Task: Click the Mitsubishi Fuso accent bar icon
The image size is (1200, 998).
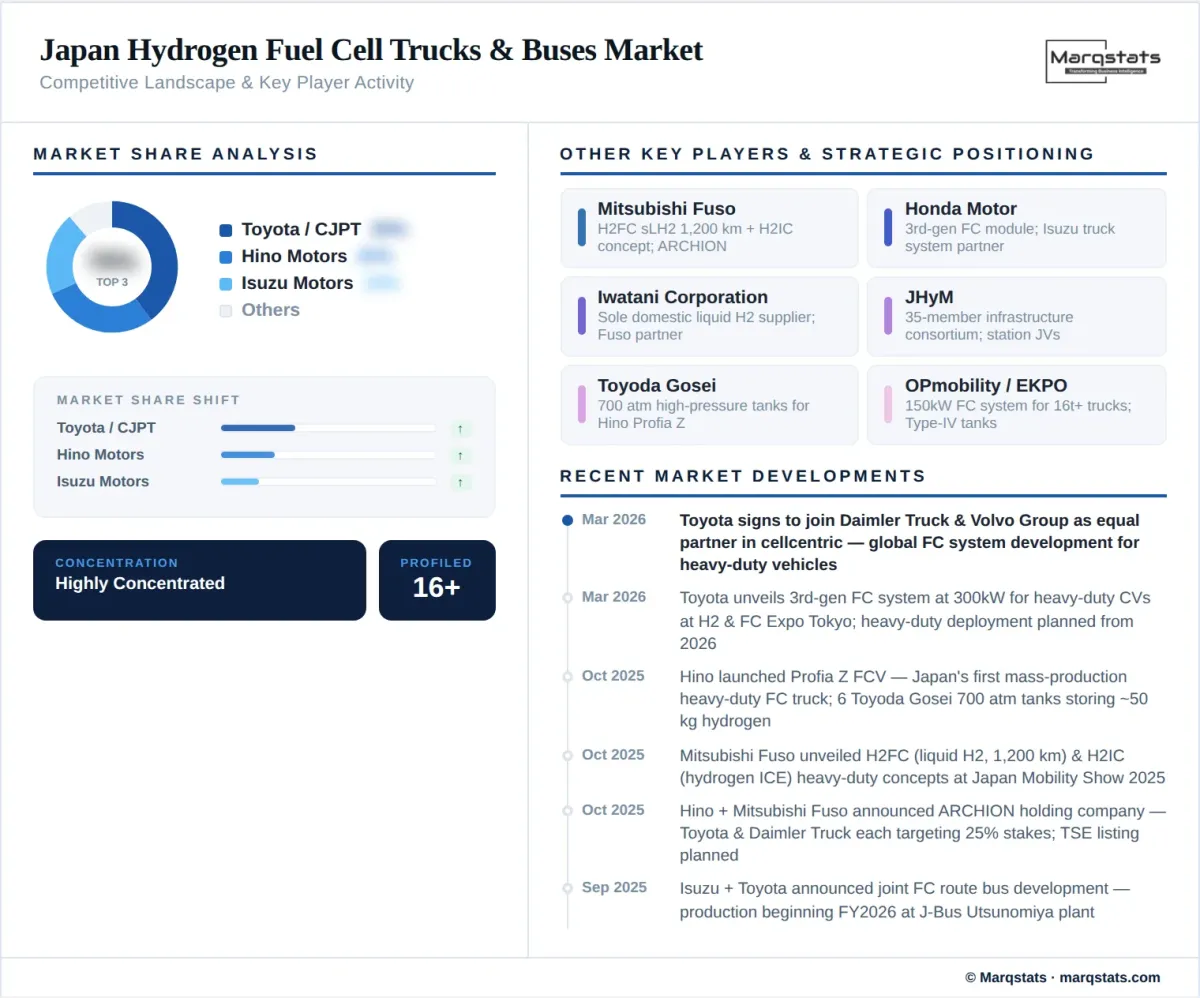Action: click(583, 228)
